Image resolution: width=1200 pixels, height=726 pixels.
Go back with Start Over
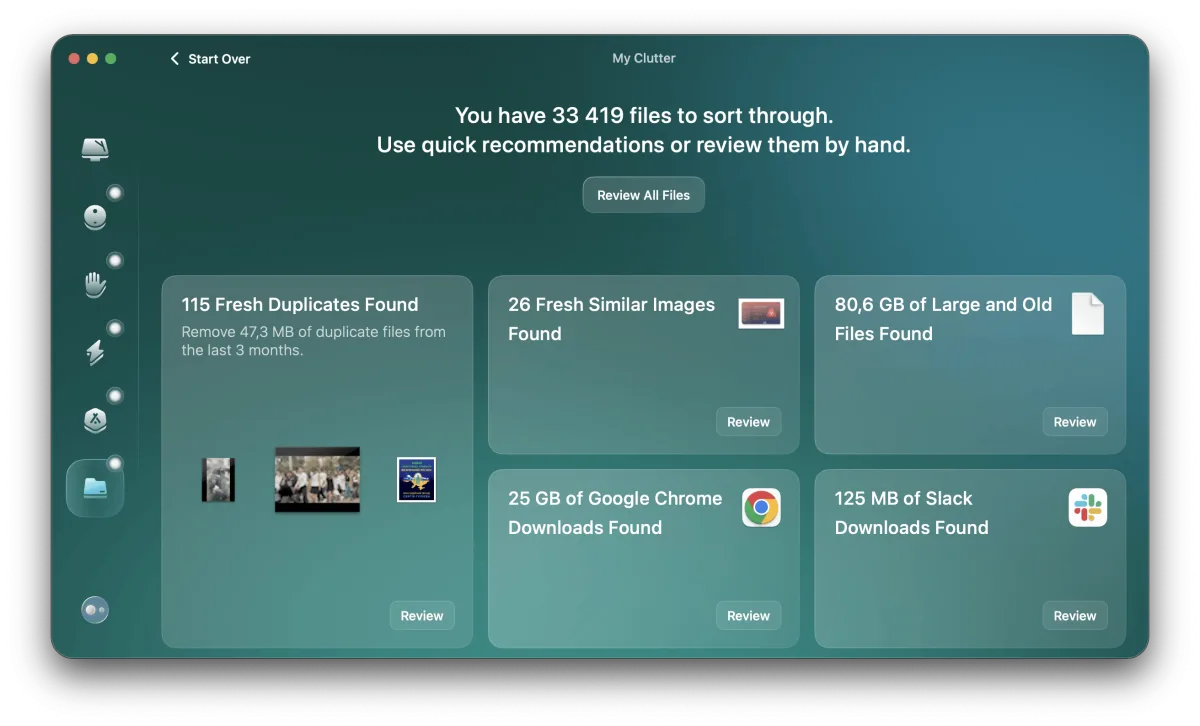coord(210,59)
